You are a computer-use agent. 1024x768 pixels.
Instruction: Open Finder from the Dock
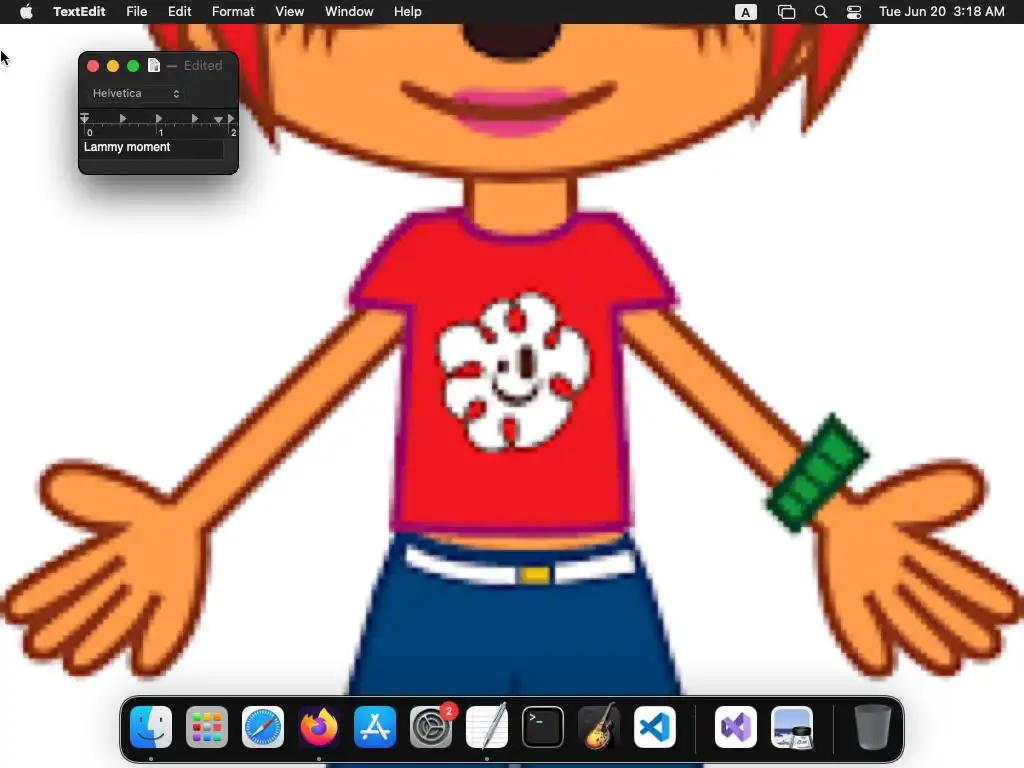coord(151,727)
